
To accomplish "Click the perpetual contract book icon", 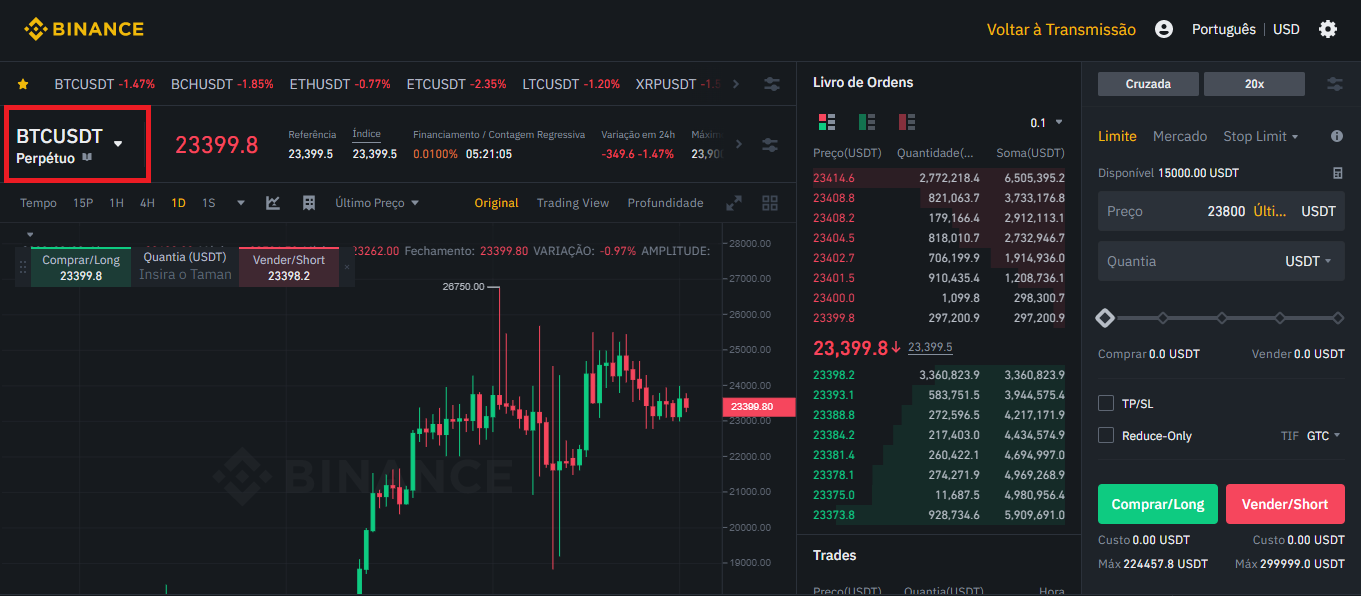I will pyautogui.click(x=87, y=157).
